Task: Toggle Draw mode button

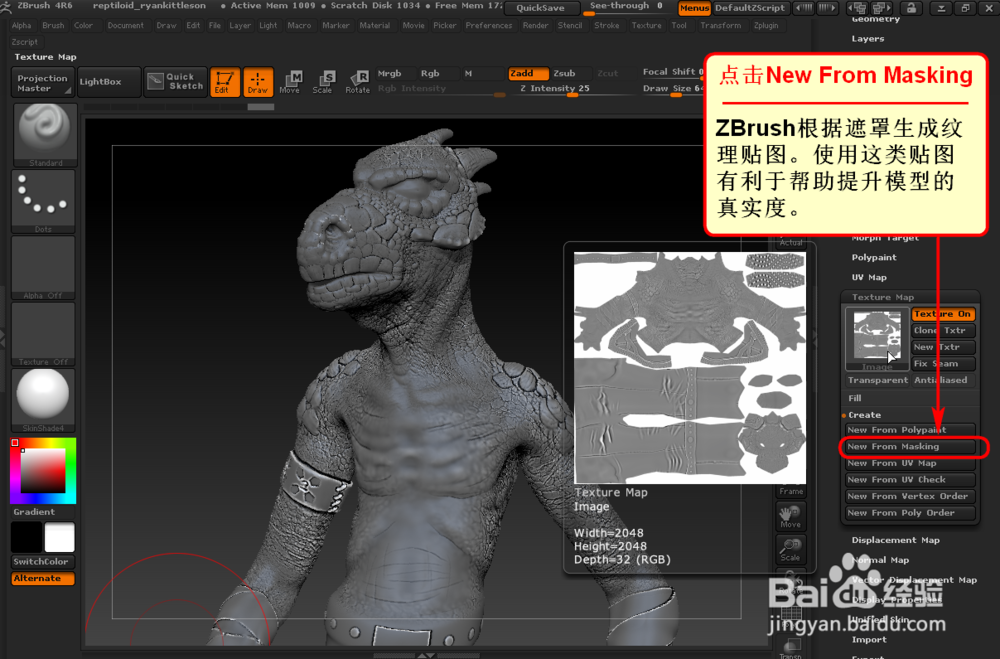Action: coord(258,82)
